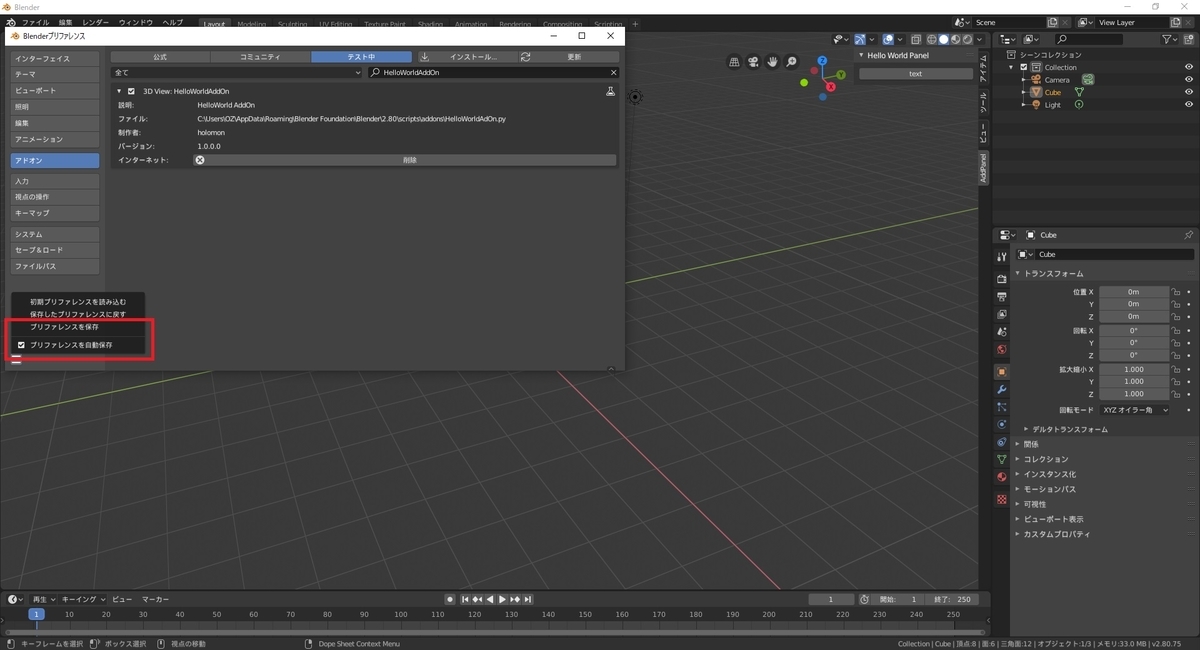Toggle lock for 位置 X value
1200x650 pixels.
click(x=1176, y=291)
